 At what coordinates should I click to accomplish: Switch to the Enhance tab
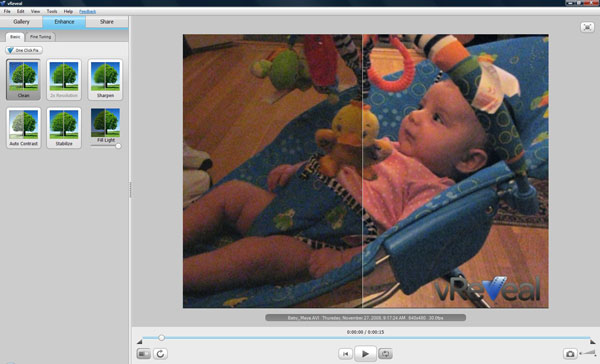click(x=64, y=22)
